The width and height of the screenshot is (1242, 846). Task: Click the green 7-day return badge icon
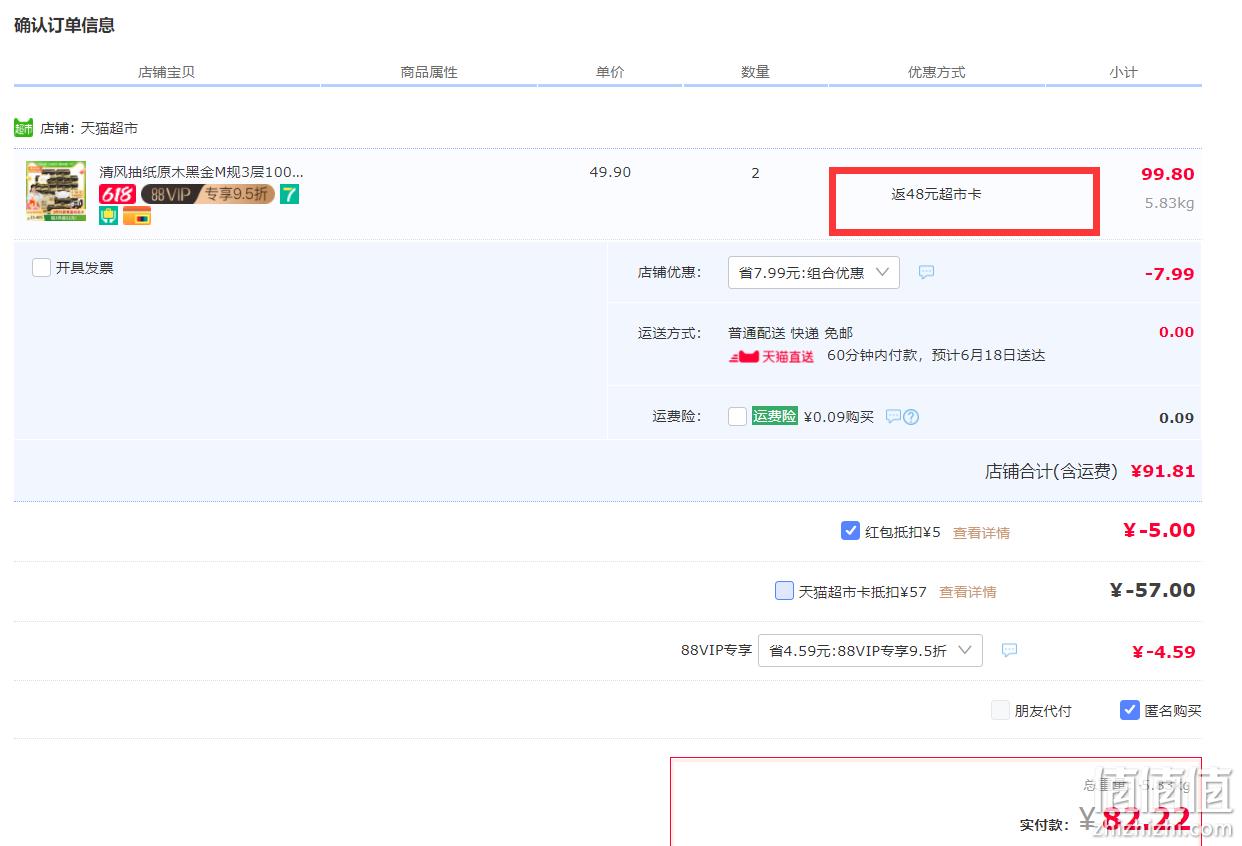289,194
